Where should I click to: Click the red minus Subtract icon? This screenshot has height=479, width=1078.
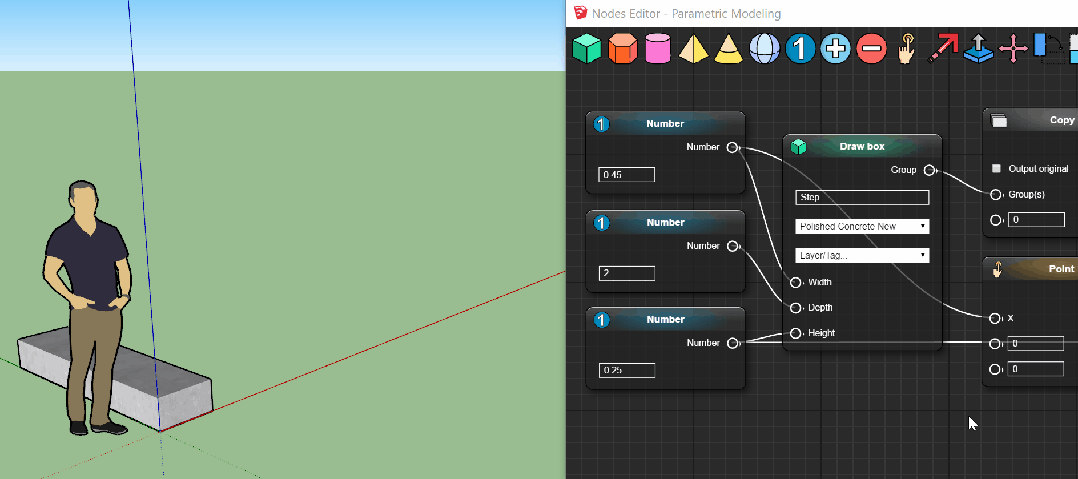point(871,48)
